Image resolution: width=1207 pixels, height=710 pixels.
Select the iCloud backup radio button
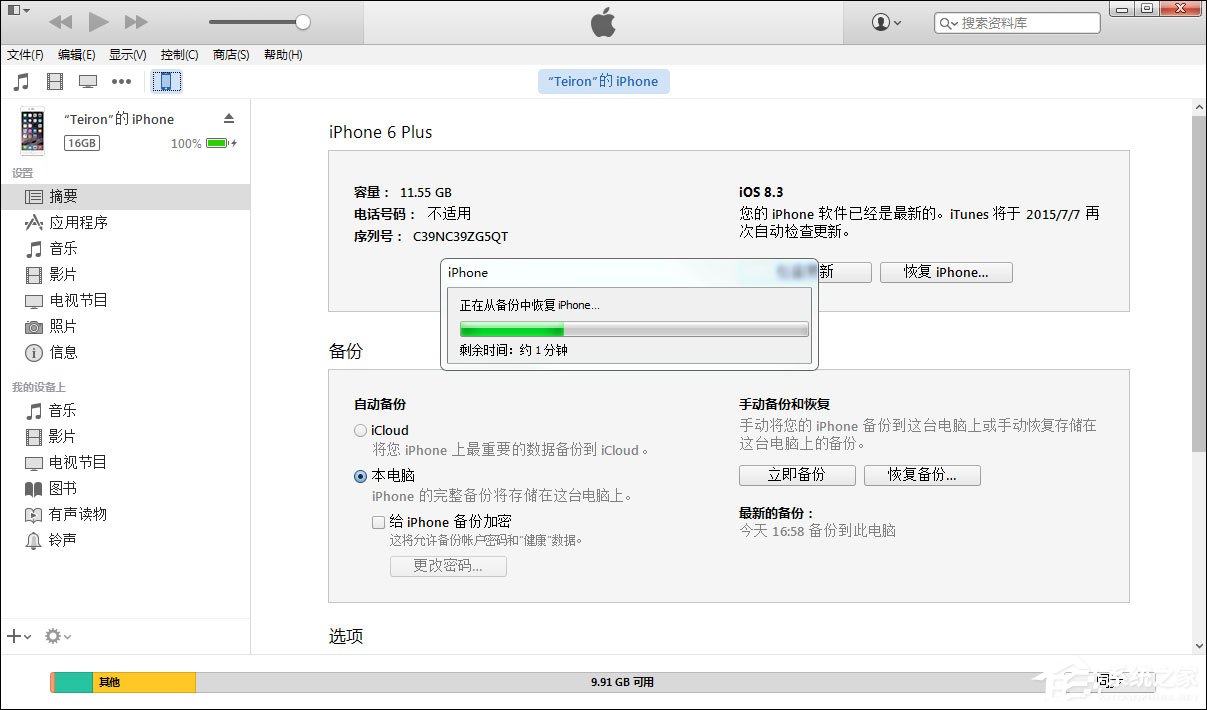pyautogui.click(x=359, y=430)
